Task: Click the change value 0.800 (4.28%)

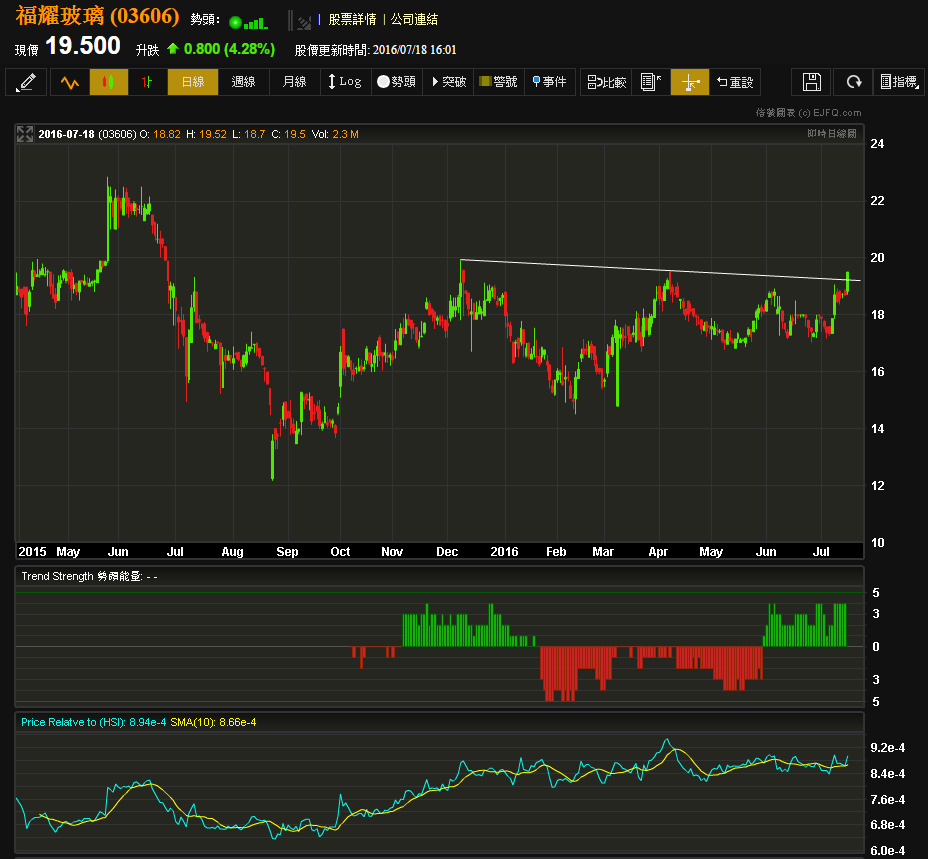Action: [229, 49]
